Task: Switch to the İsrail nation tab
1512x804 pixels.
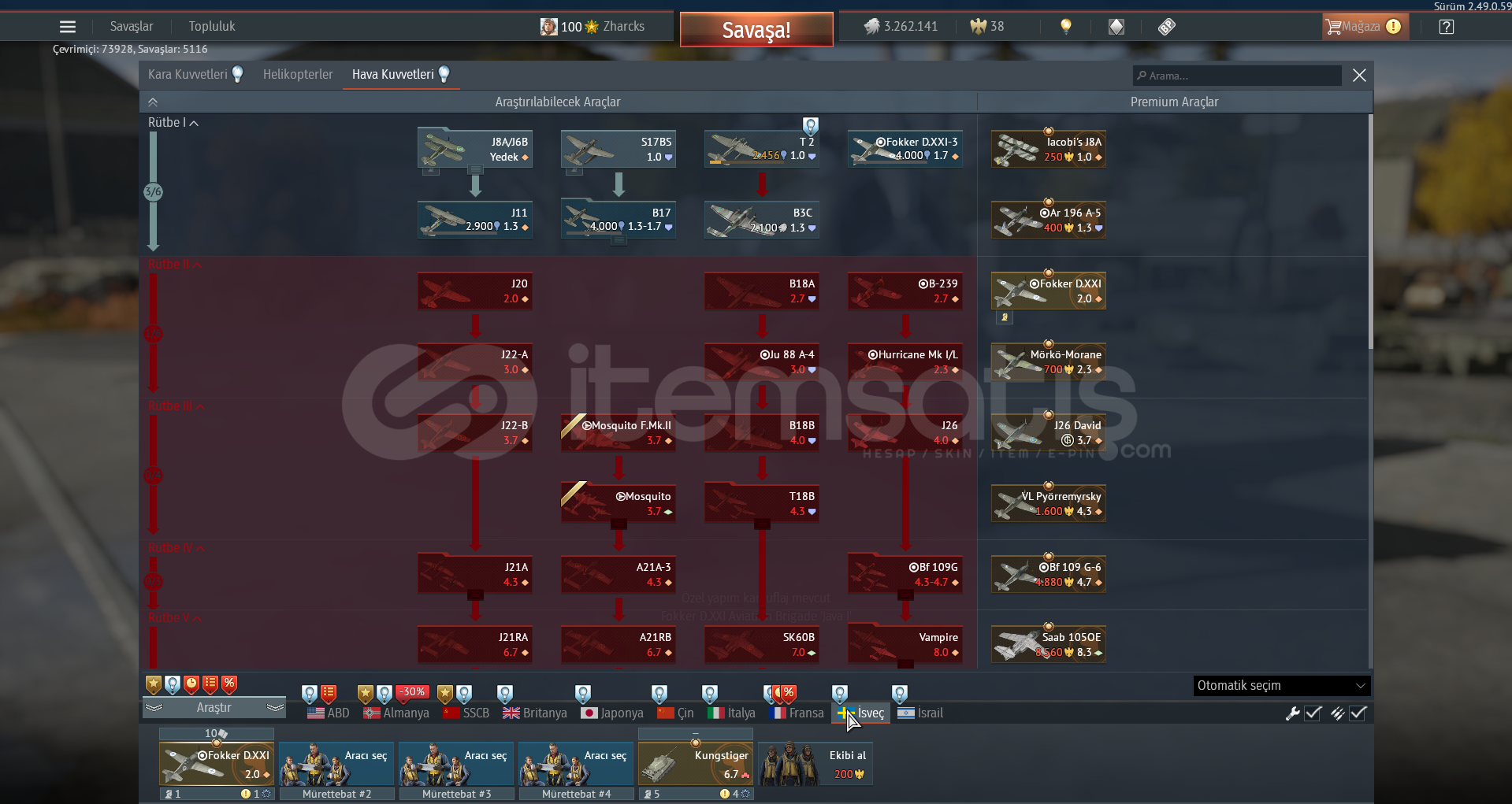Action: (920, 713)
